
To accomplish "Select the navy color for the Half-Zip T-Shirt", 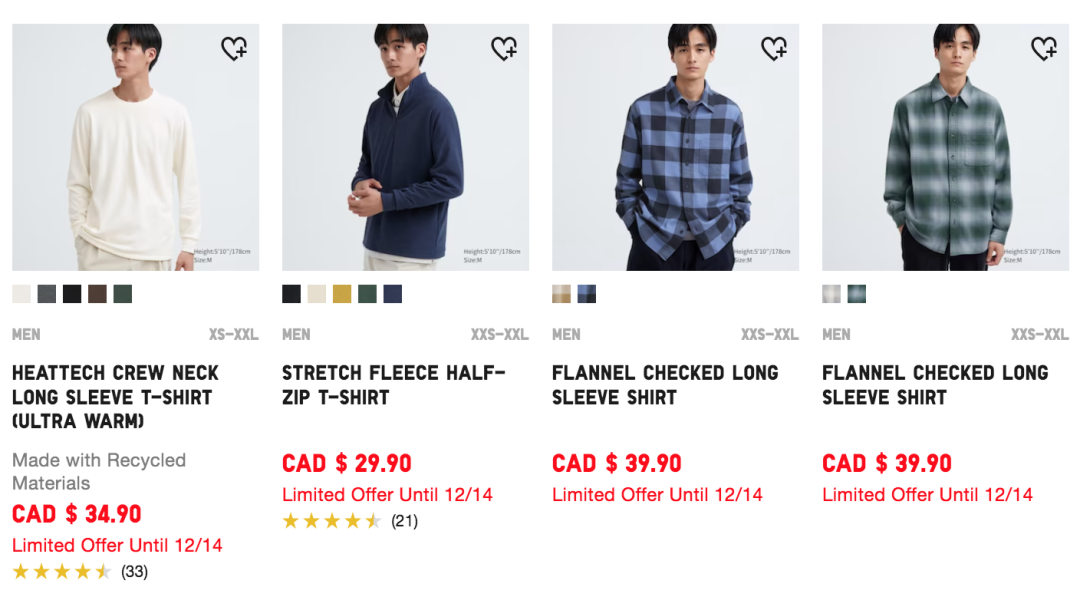I will pos(392,293).
